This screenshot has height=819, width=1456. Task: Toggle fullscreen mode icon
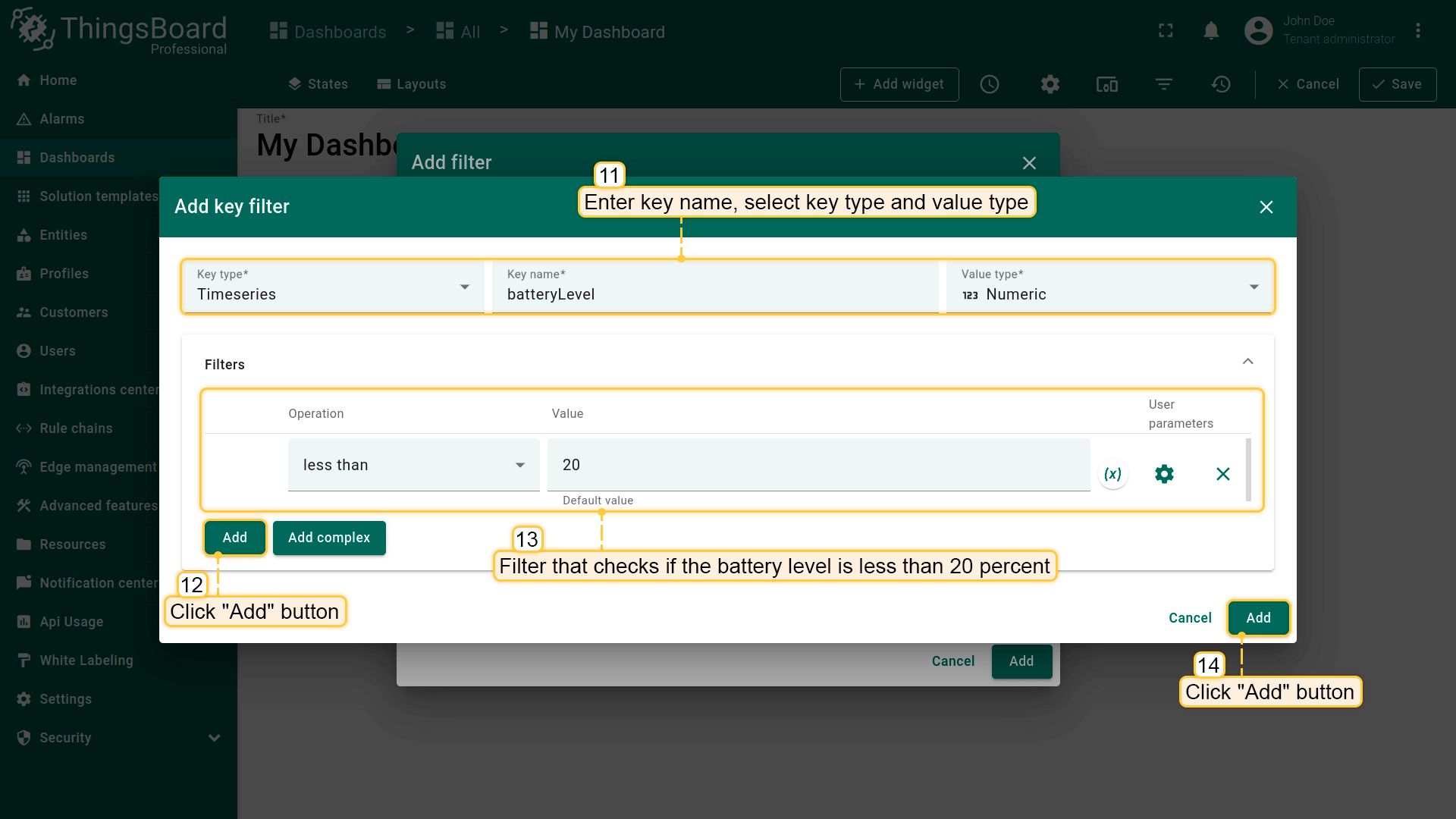(x=1166, y=31)
